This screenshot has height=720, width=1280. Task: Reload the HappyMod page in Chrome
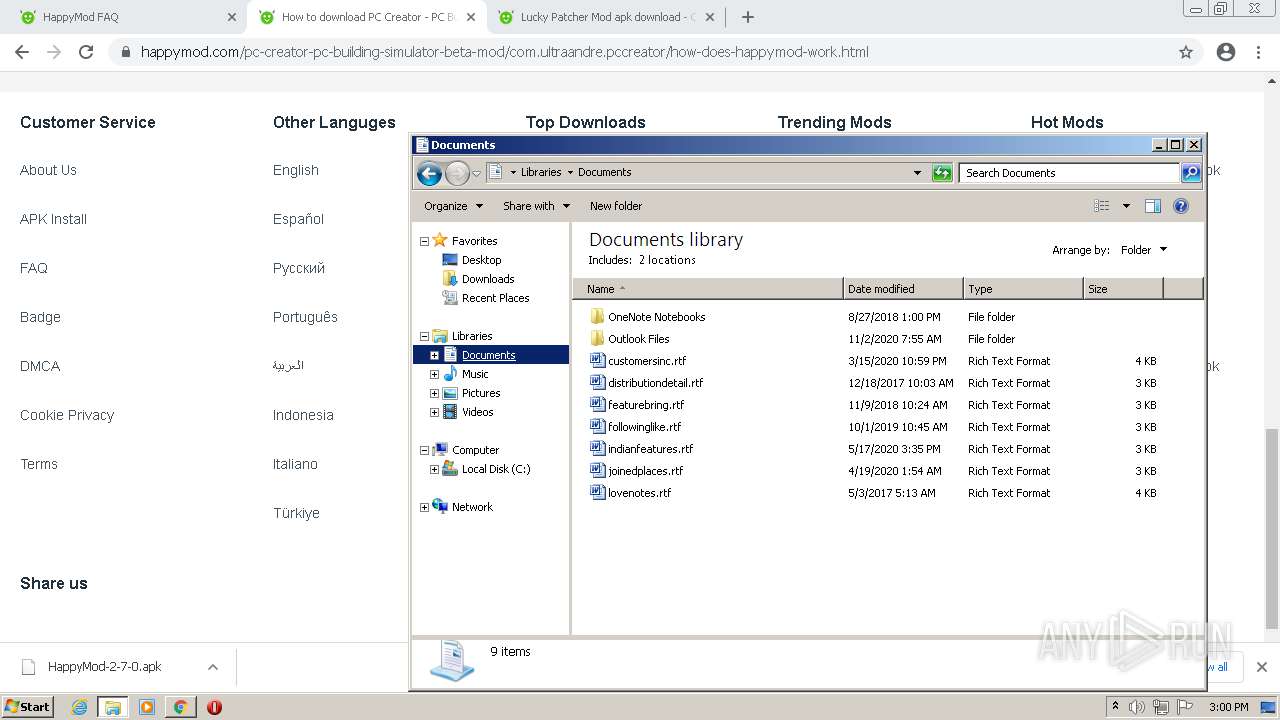click(86, 52)
